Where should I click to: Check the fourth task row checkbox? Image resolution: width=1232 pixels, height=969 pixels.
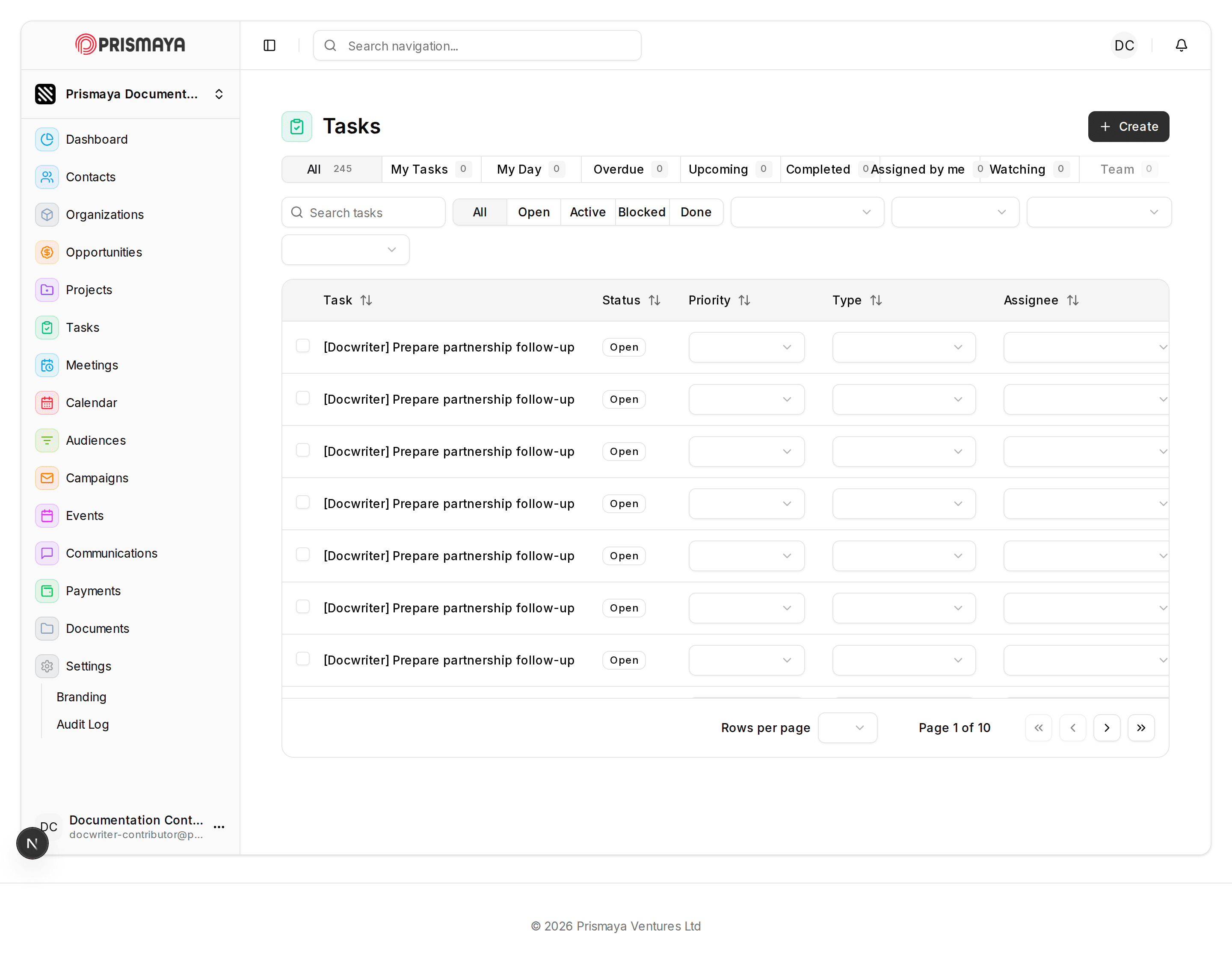[x=303, y=502]
